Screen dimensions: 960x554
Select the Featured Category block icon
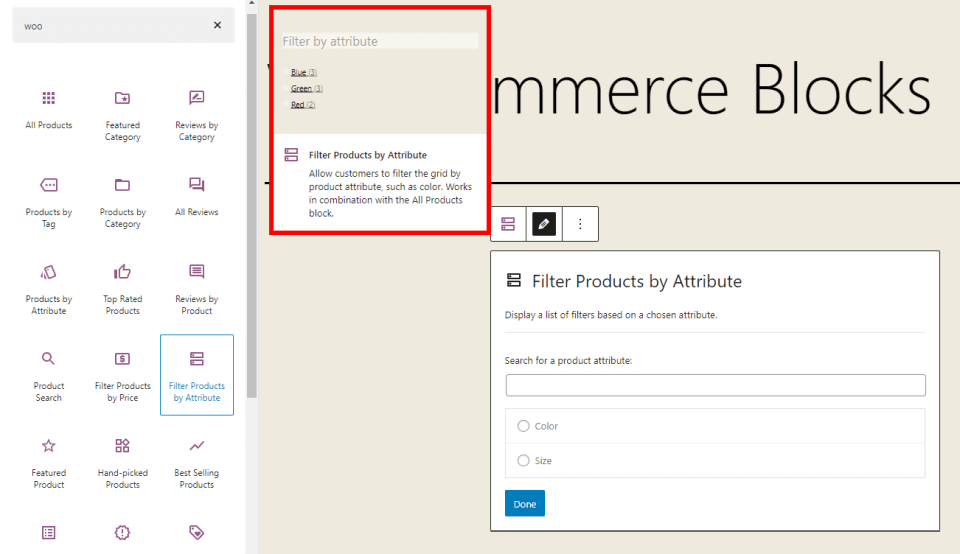pos(122,98)
